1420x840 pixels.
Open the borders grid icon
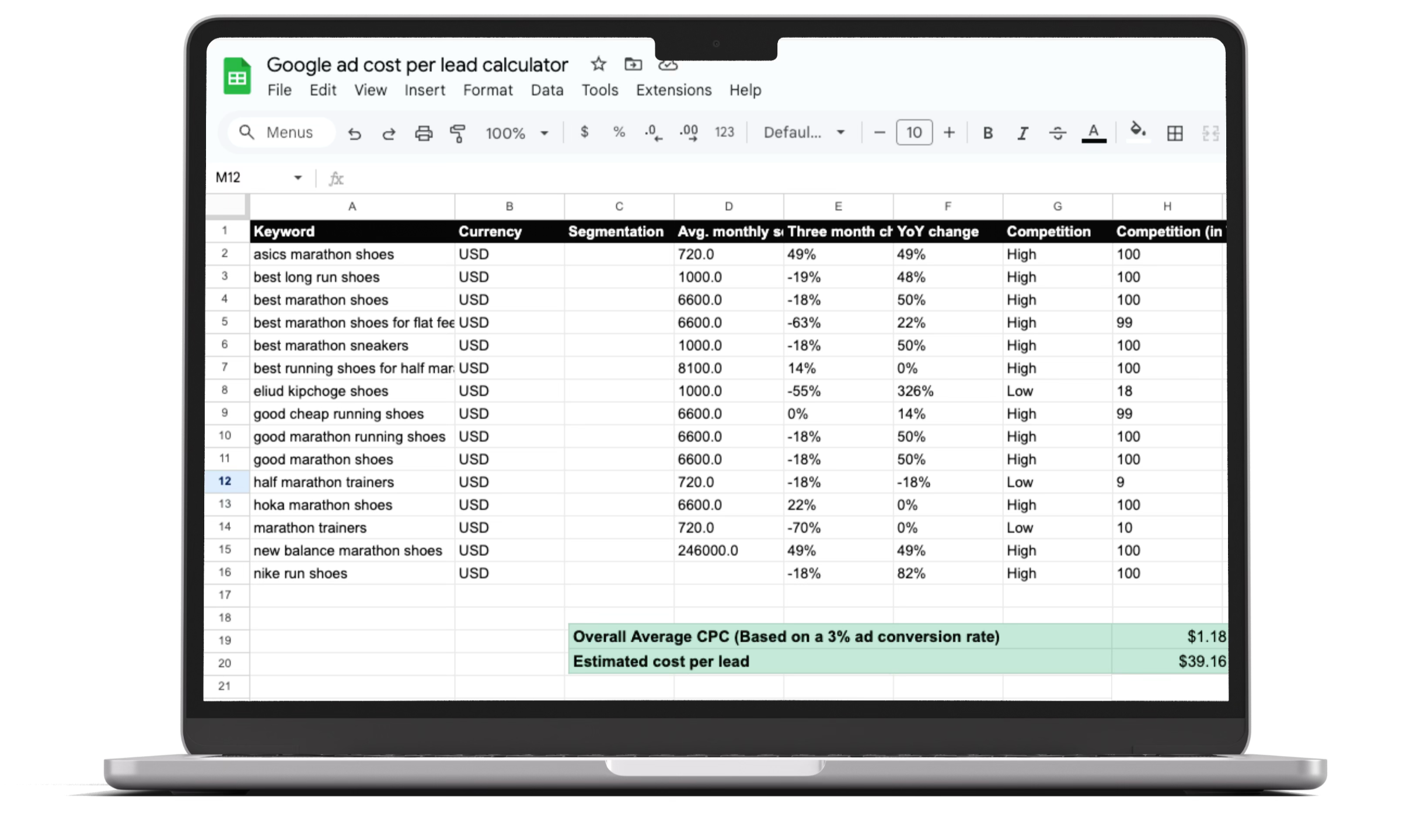[1174, 133]
